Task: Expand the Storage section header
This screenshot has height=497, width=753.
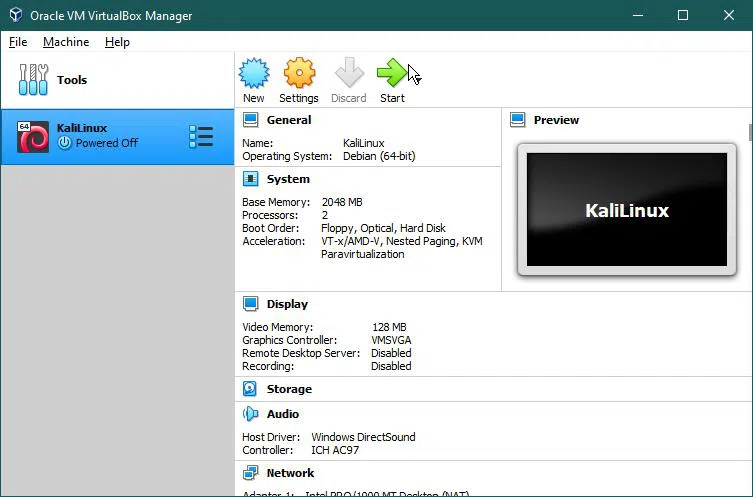Action: point(289,389)
